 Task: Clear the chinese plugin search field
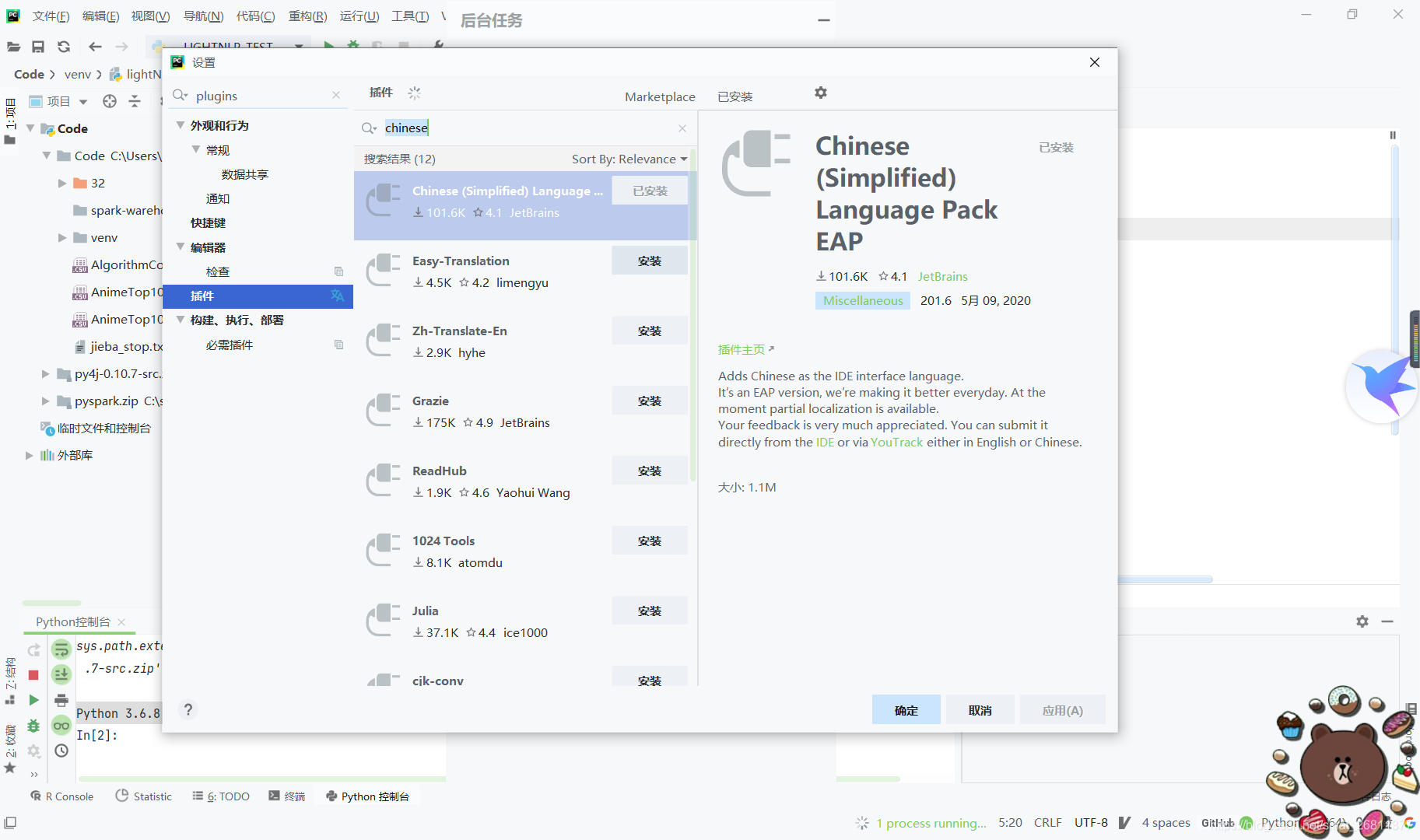tap(682, 128)
